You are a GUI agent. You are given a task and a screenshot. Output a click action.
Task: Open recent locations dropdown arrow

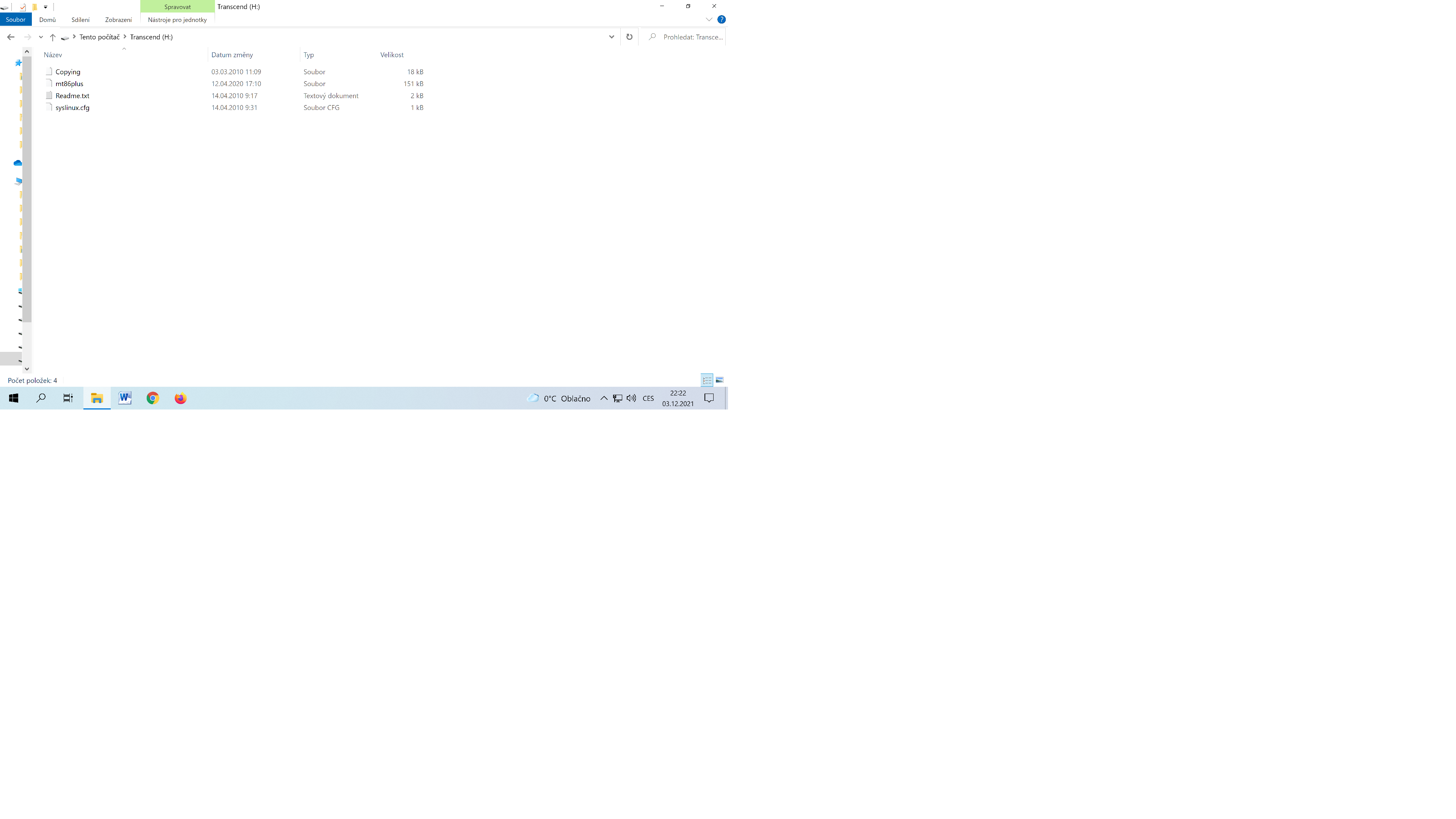[x=41, y=37]
